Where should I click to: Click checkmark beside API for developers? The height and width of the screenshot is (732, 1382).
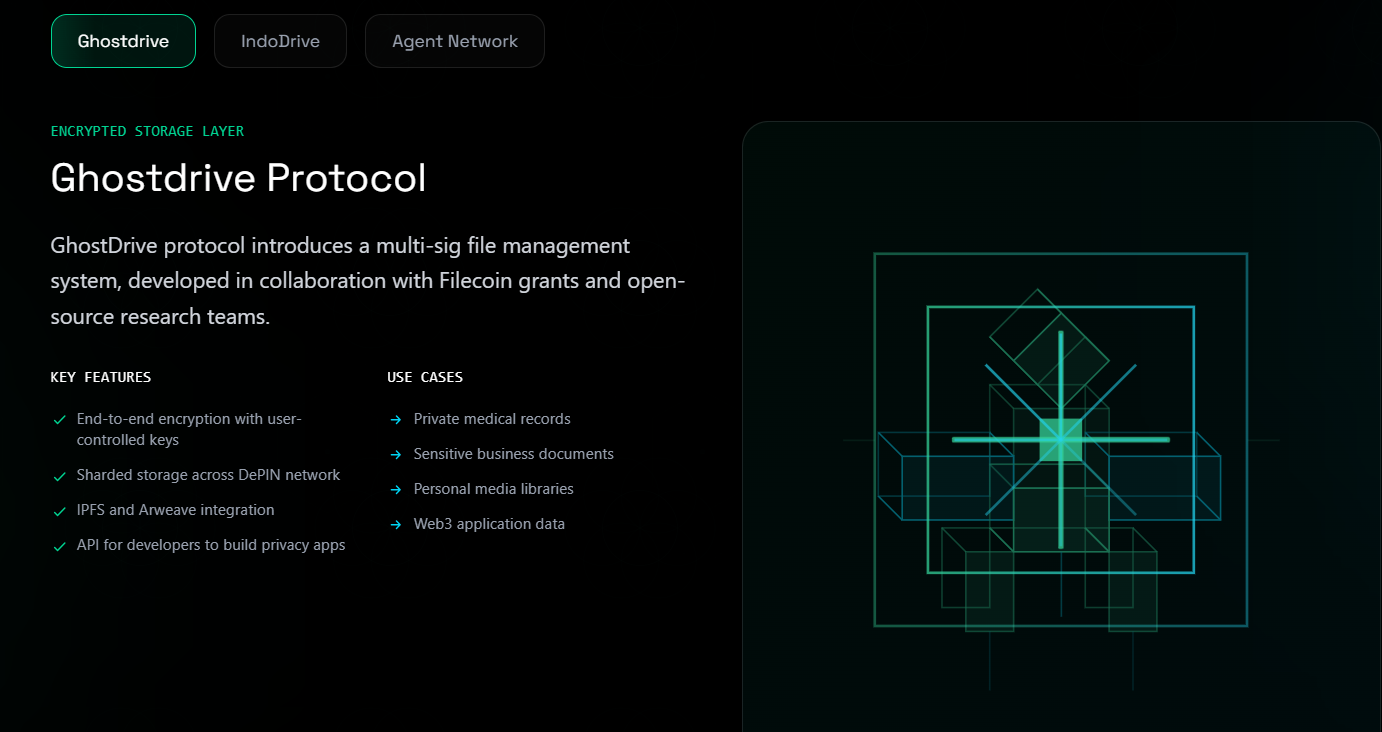click(x=60, y=546)
